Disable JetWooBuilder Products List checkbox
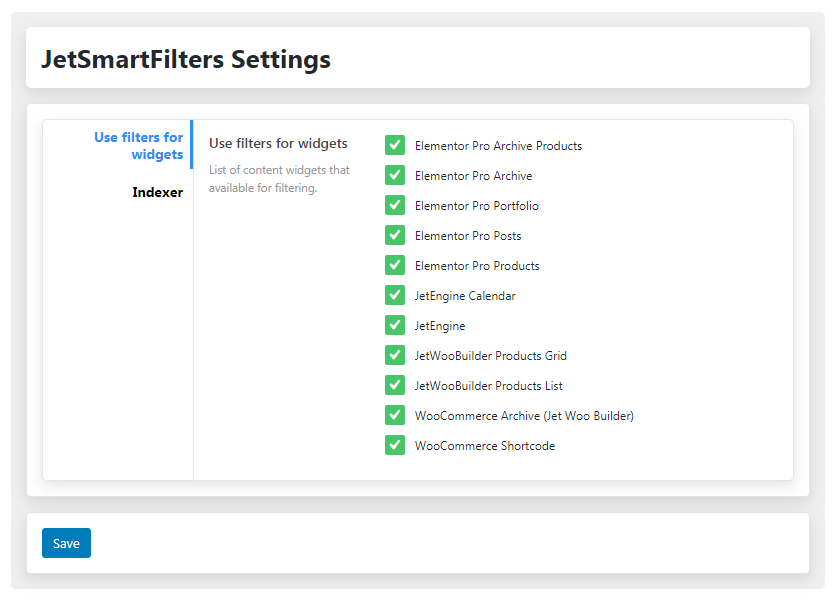Image resolution: width=836 pixels, height=604 pixels. (395, 385)
